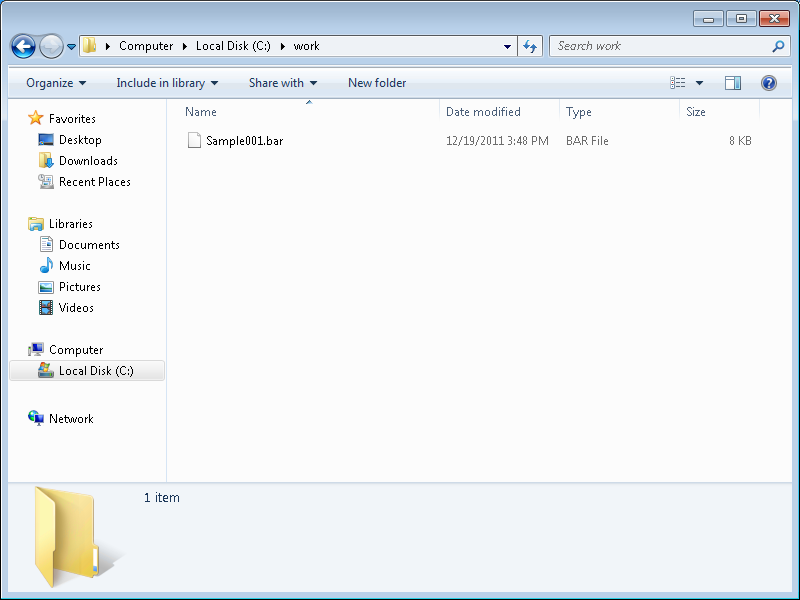Open the address bar previous locations dropdown
The image size is (800, 600).
507,46
